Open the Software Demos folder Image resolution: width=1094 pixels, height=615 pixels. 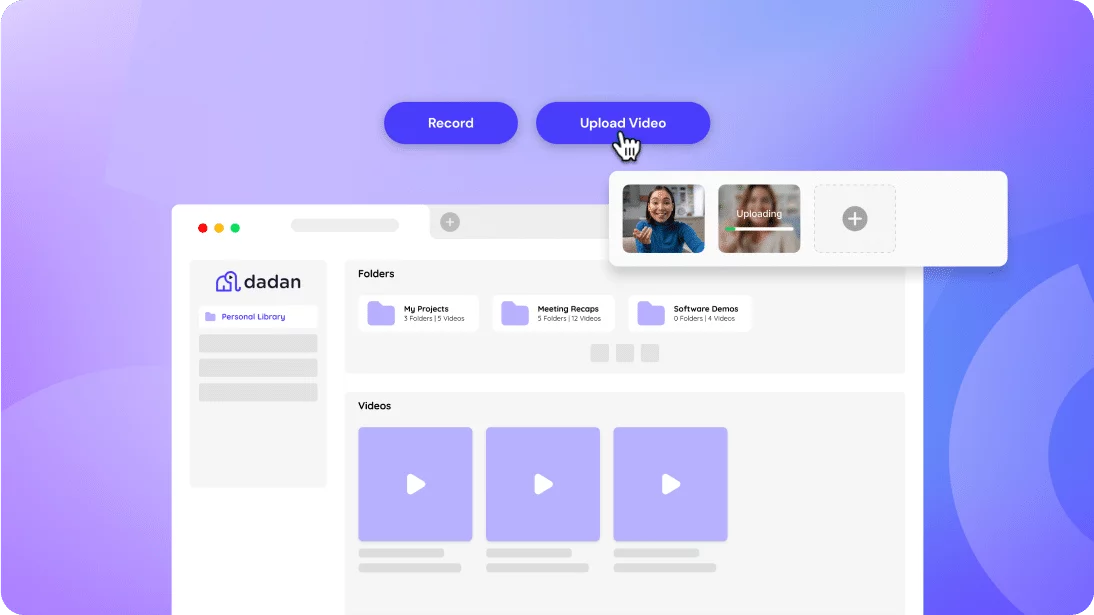(689, 313)
